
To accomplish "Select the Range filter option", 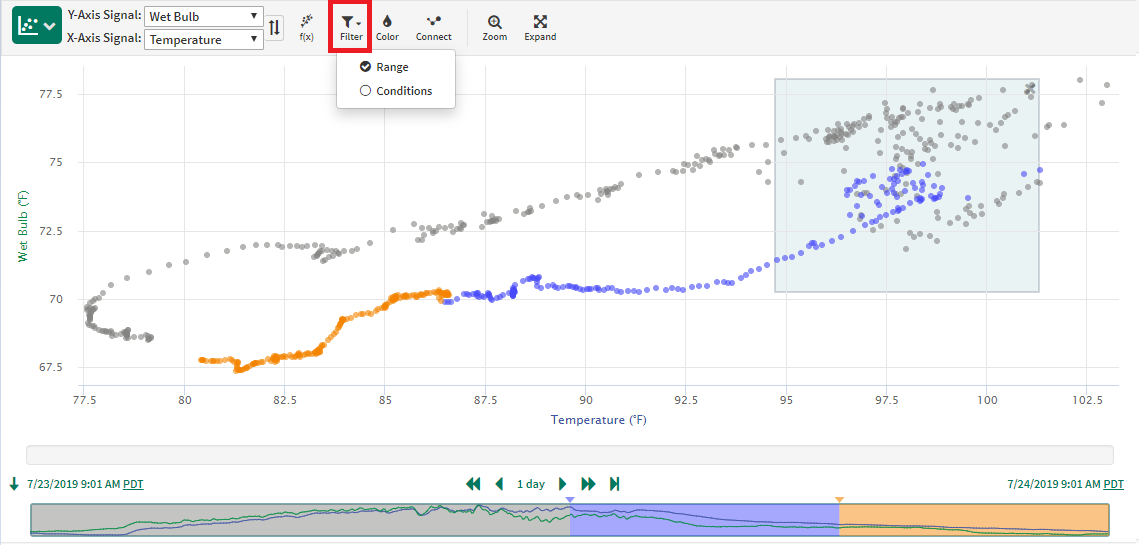I will click(x=391, y=67).
